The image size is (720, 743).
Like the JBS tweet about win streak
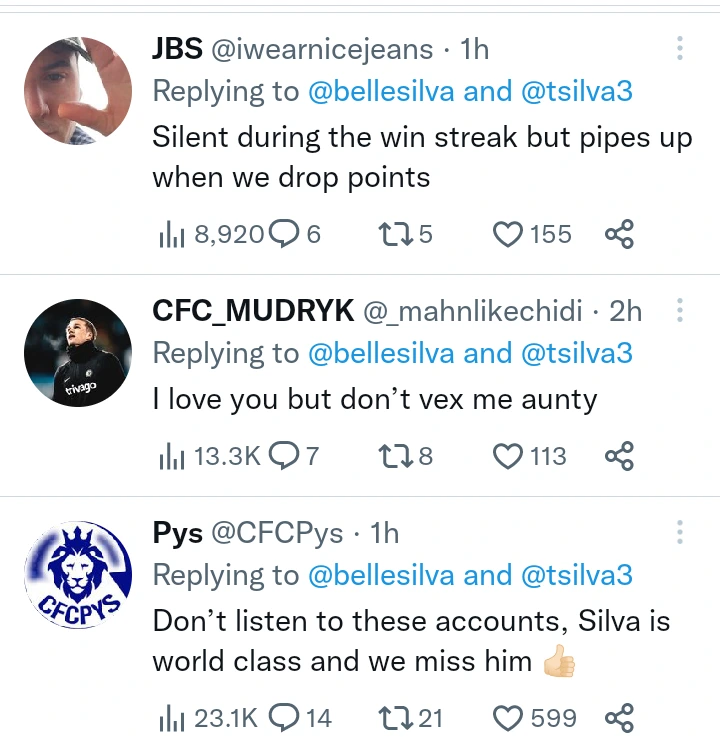[x=510, y=235]
